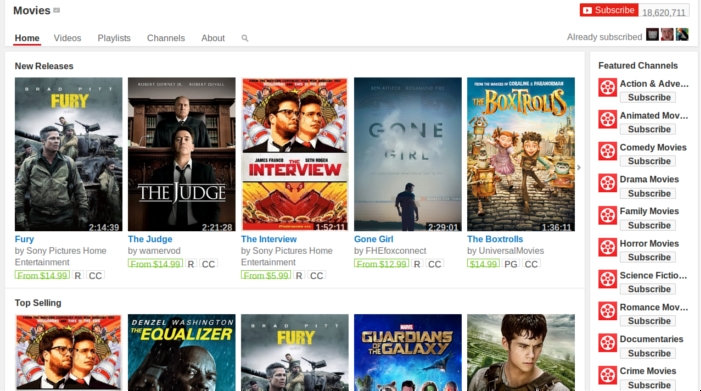Subscribe to Family Movies channel
Screen dimensions: 701x391
point(648,225)
